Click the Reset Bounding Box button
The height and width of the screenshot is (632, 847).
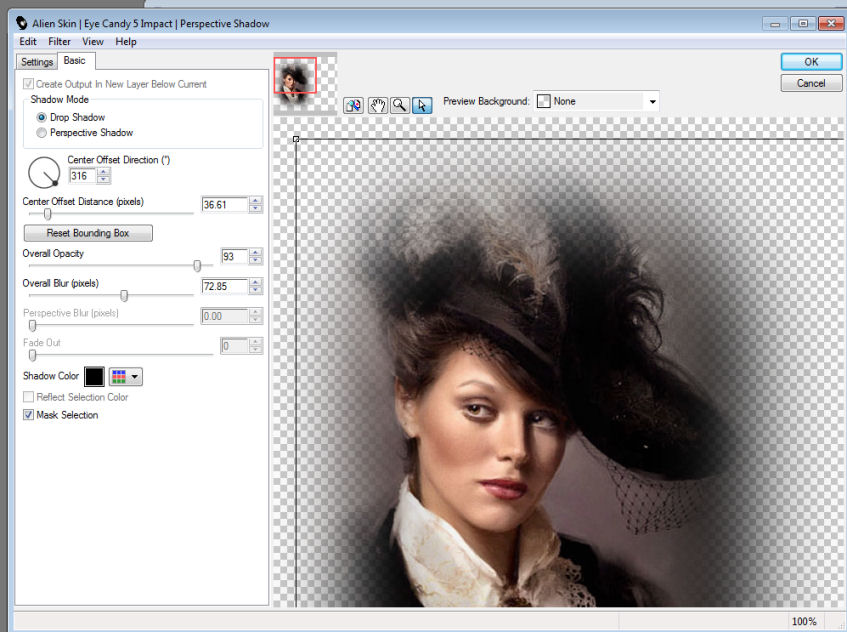pos(88,233)
